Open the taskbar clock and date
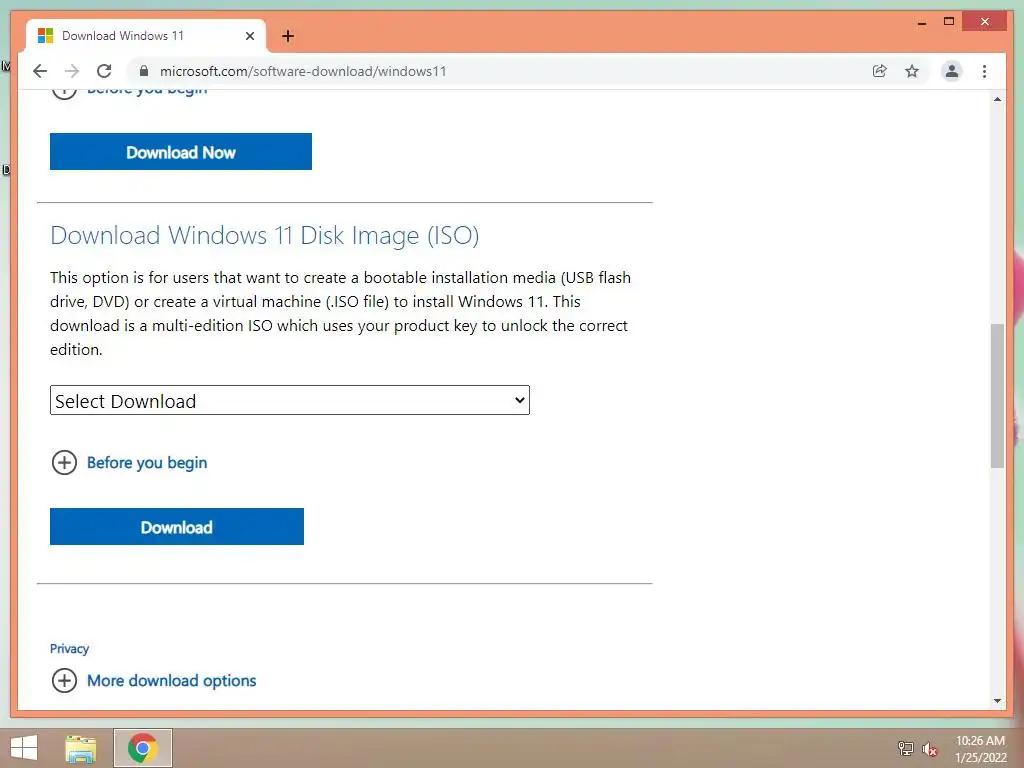 pyautogui.click(x=980, y=749)
